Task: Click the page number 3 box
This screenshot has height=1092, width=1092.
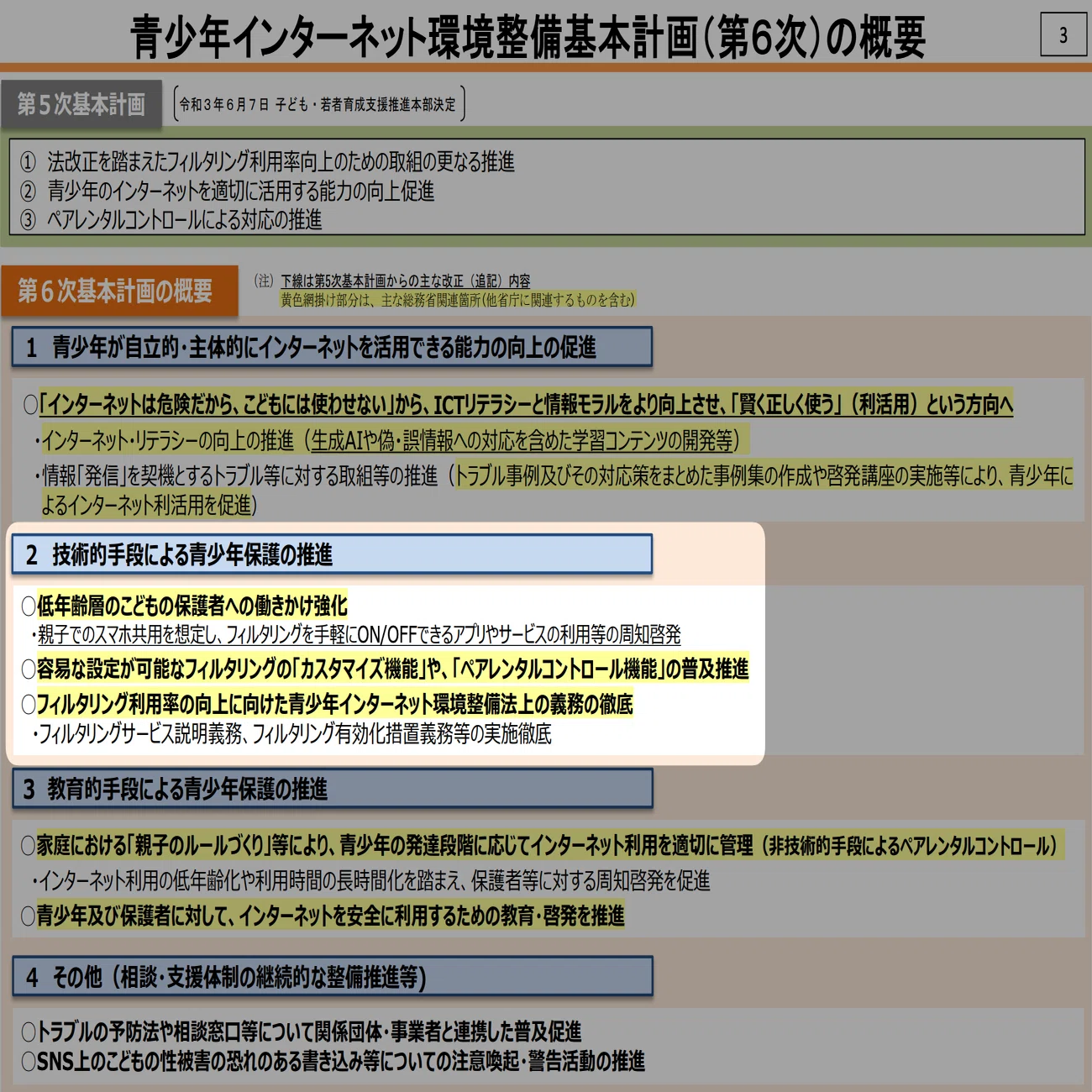Action: click(x=1063, y=34)
